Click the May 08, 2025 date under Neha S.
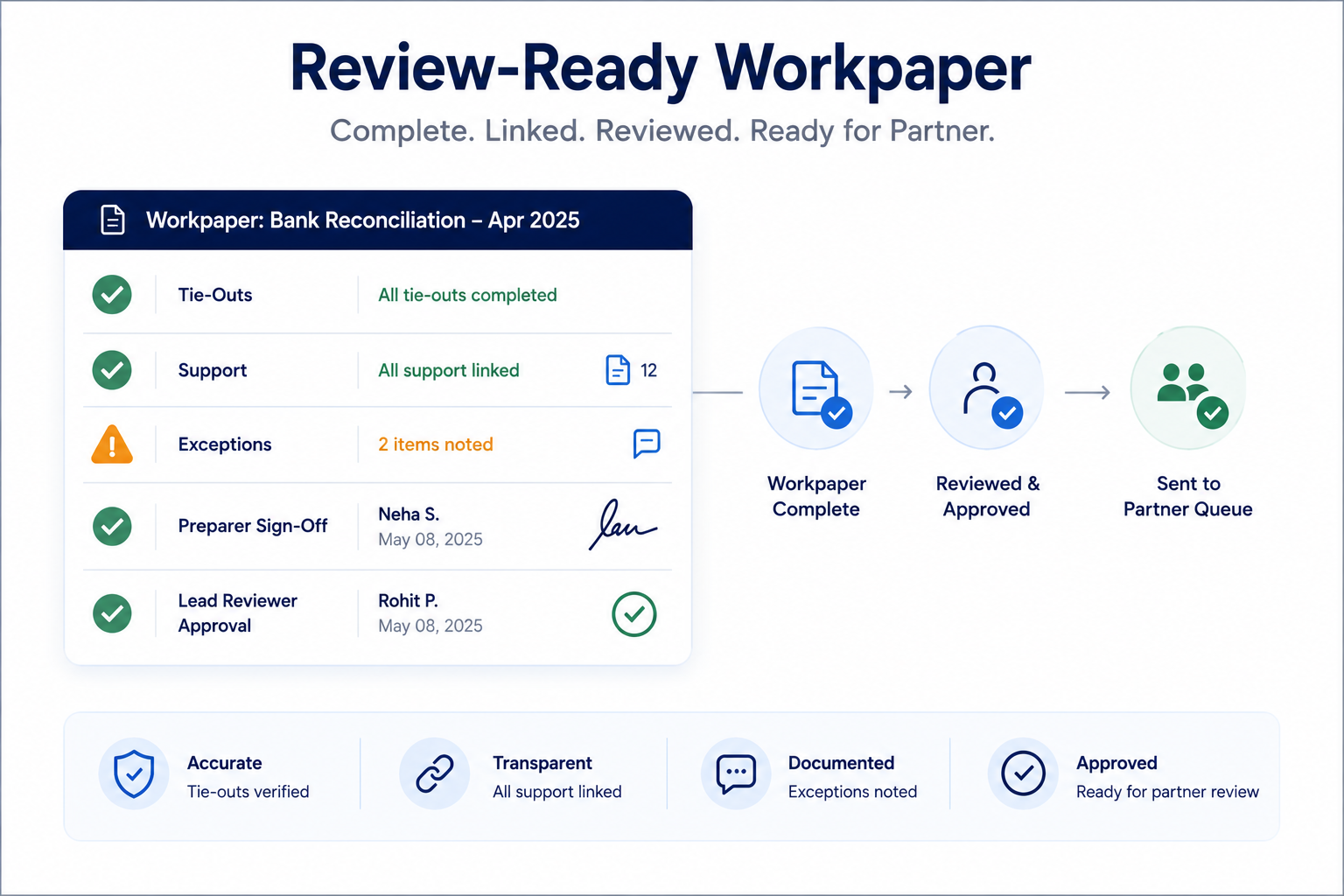This screenshot has width=1344, height=896. [x=430, y=539]
